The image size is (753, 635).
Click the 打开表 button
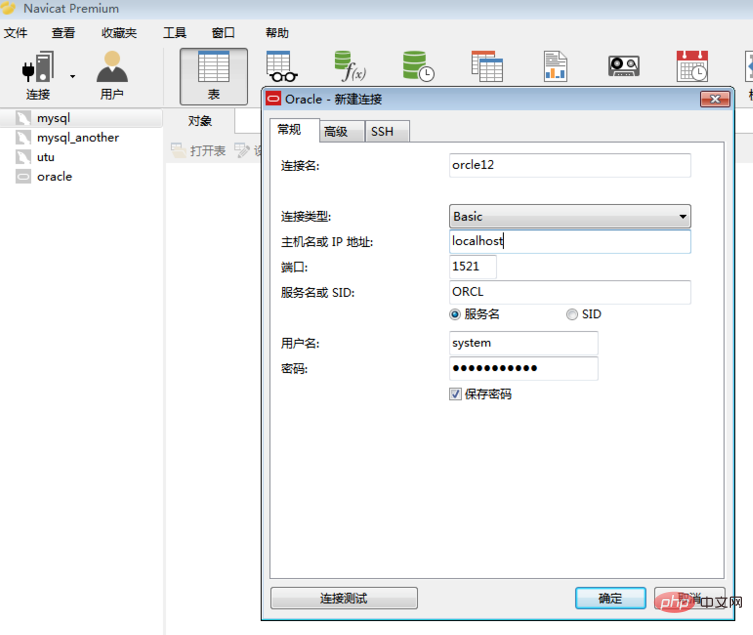coord(199,151)
